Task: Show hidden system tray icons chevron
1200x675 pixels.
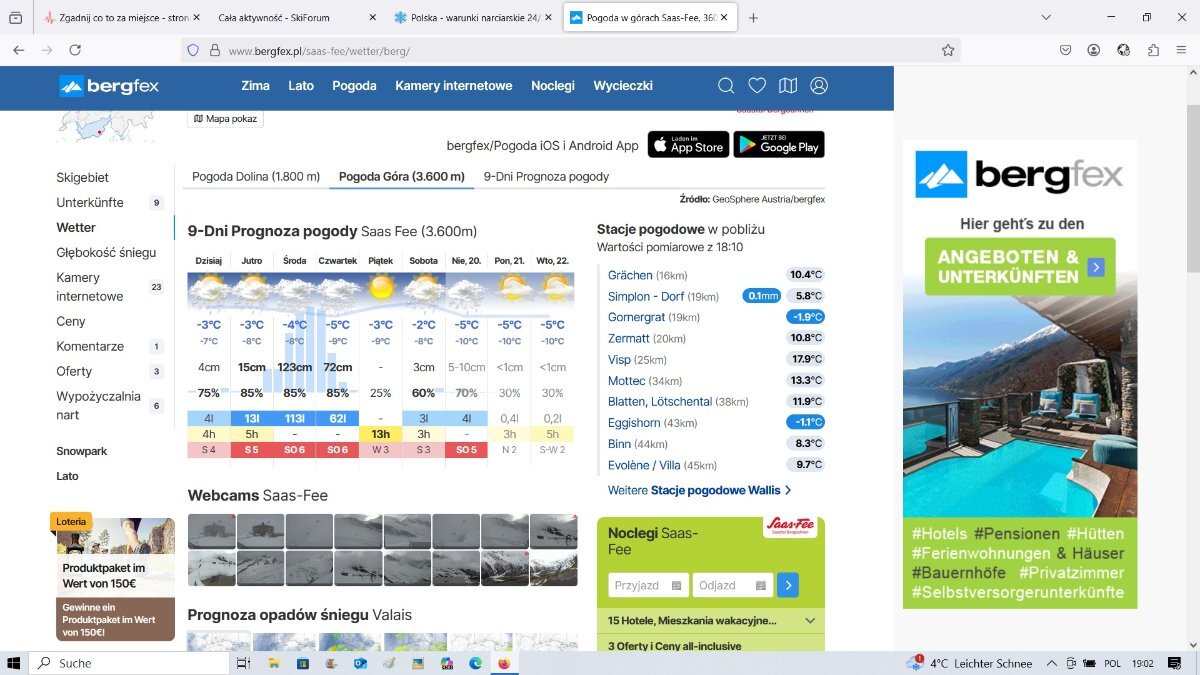Action: coord(1052,663)
